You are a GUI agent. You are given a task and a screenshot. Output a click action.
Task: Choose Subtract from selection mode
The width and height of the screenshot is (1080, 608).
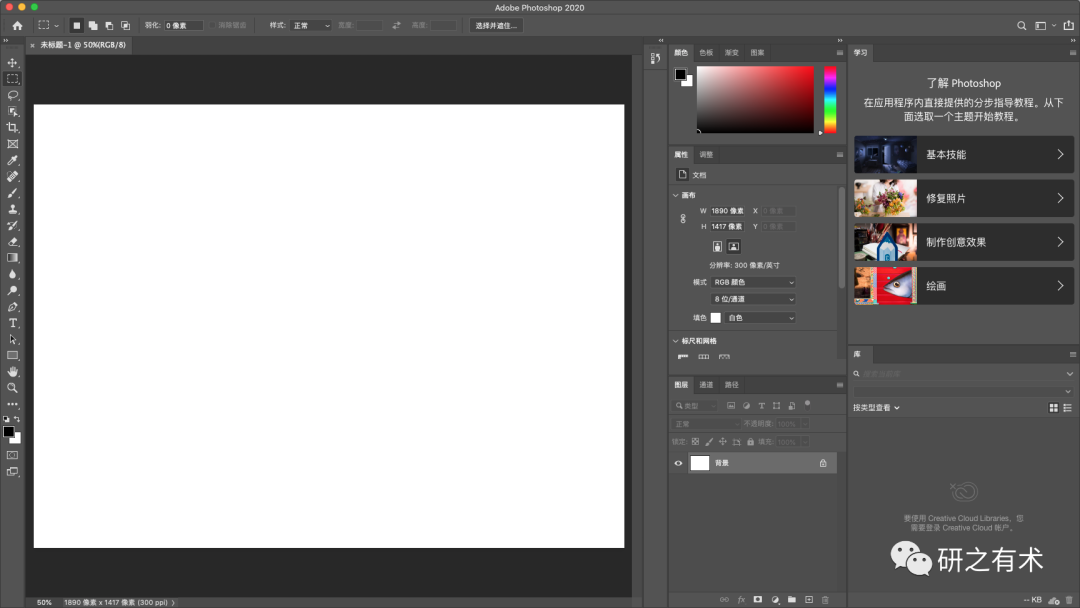[109, 25]
